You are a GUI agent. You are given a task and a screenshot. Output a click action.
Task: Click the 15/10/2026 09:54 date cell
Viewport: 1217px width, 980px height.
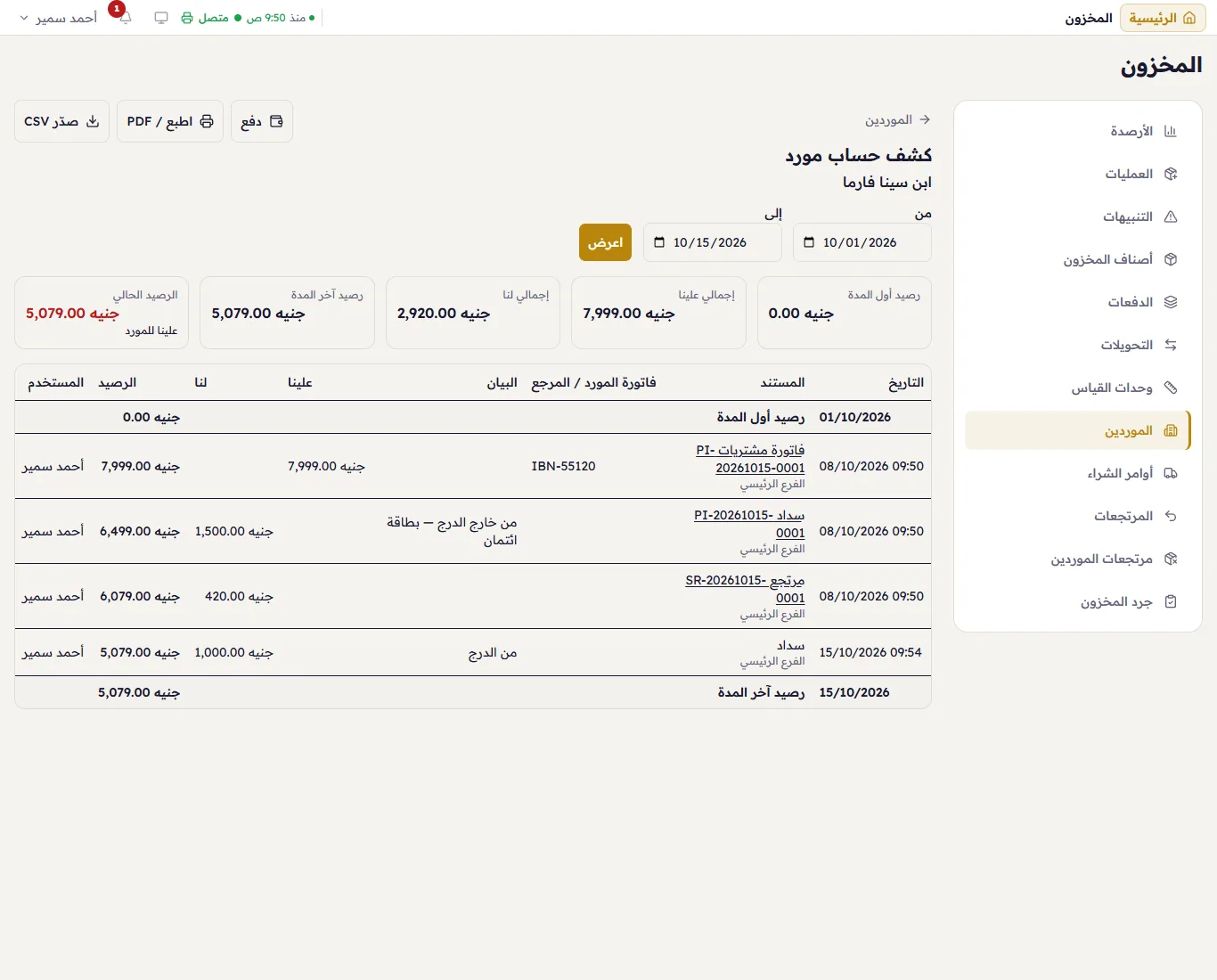(x=871, y=652)
